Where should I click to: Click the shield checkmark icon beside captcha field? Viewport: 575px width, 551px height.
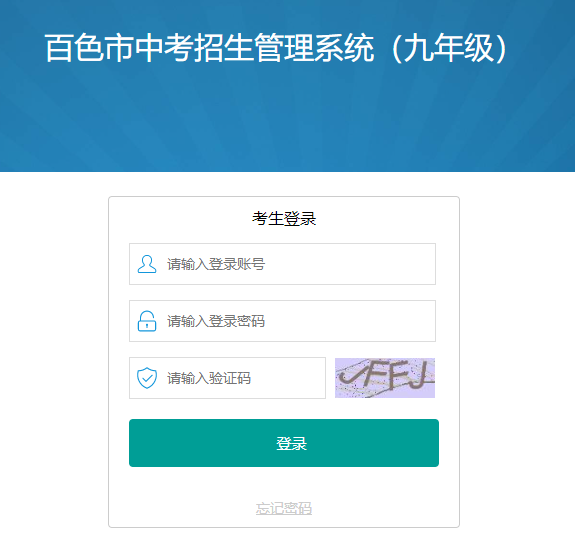click(147, 378)
